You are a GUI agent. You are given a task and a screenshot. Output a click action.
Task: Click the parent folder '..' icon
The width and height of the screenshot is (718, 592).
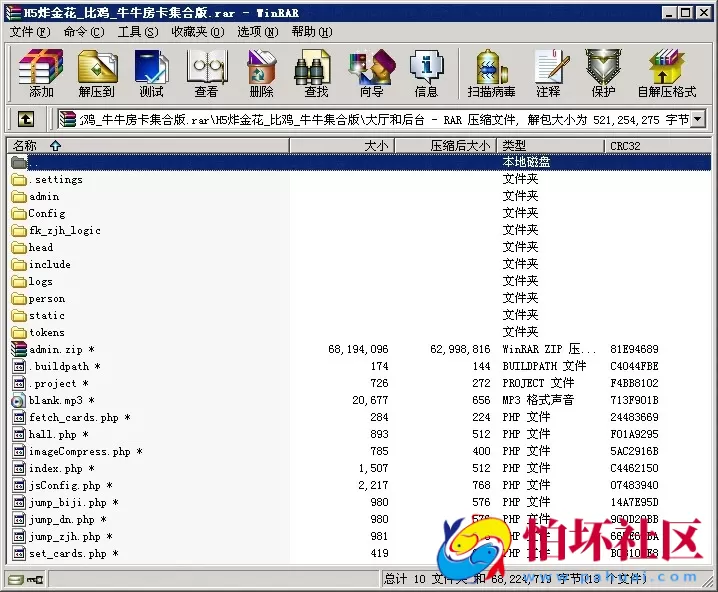19,162
